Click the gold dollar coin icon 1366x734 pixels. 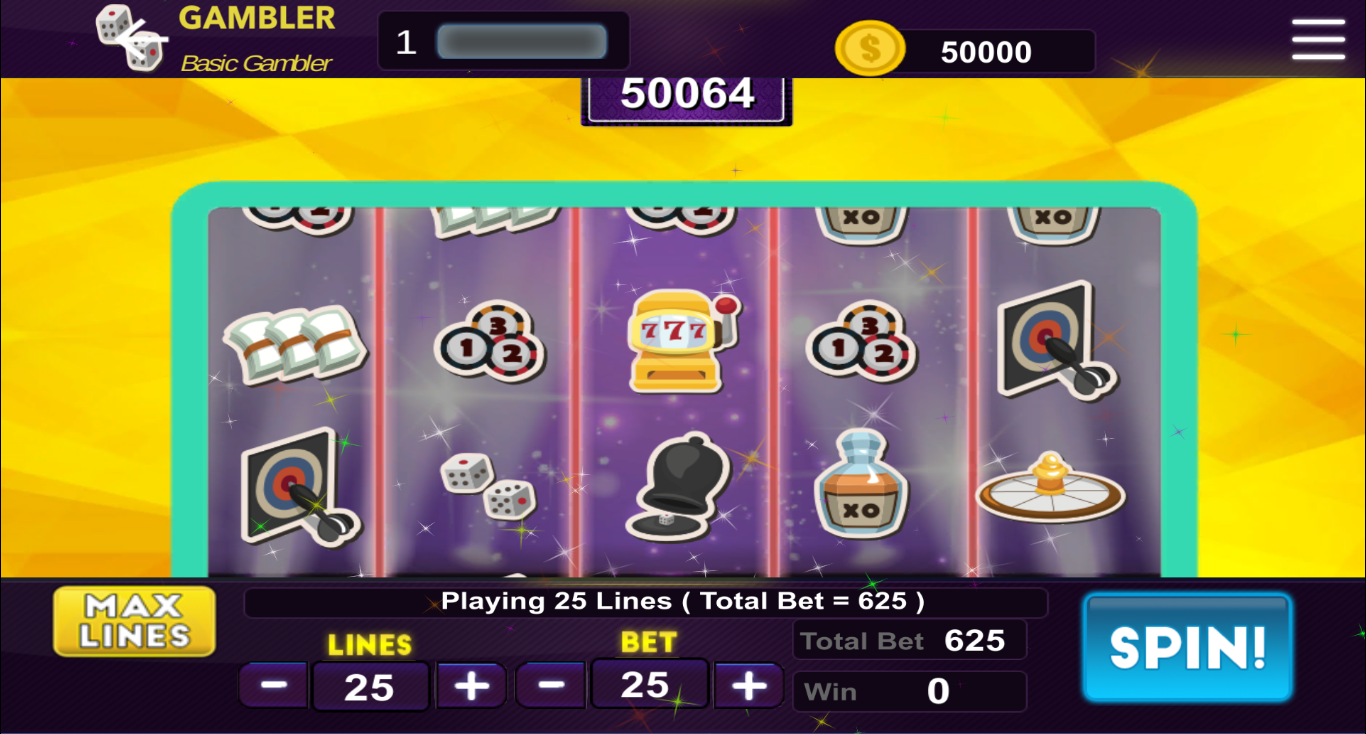869,48
